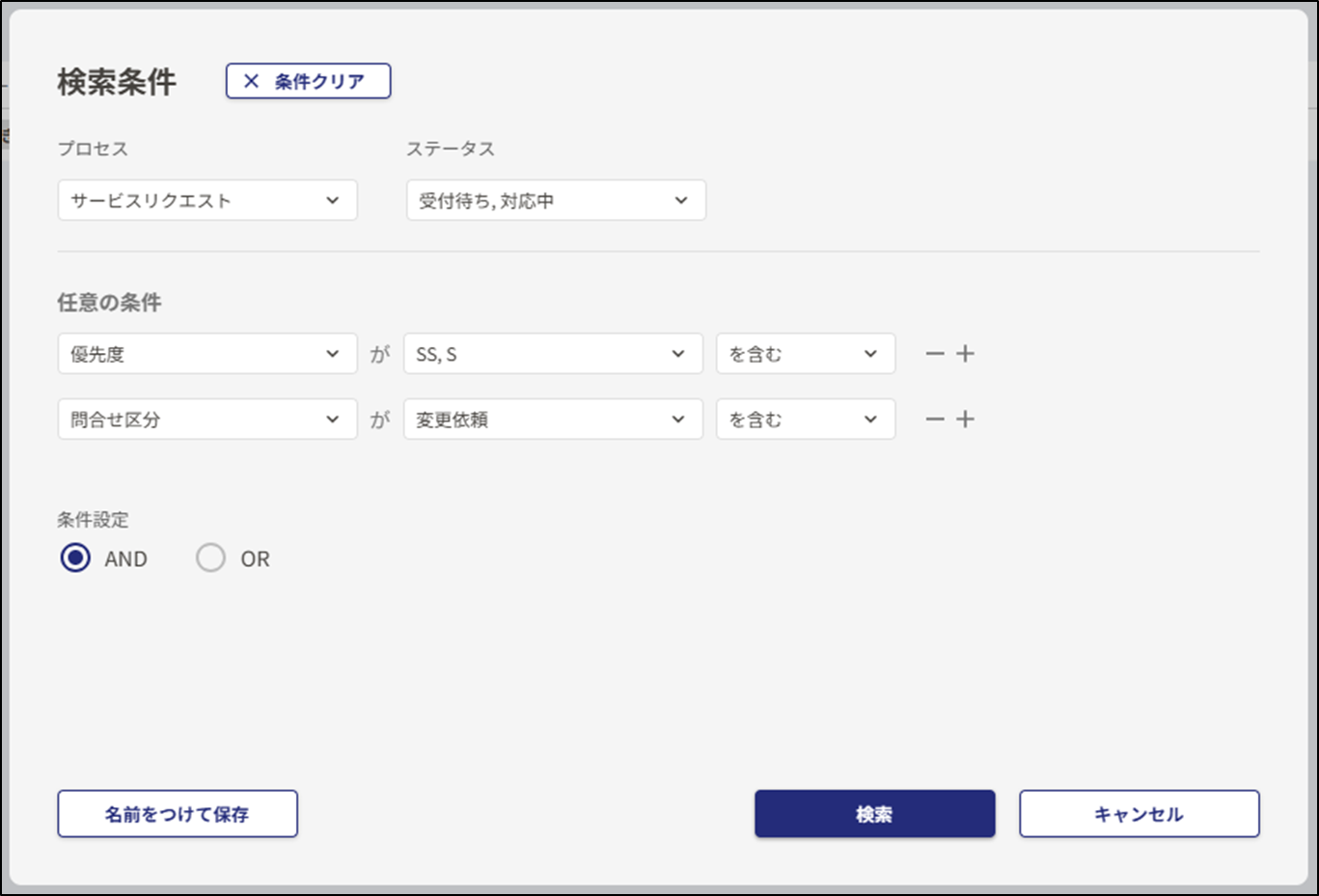1319x896 pixels.
Task: Click the plus icon beside the 優先度 condition row
Action: point(965,353)
